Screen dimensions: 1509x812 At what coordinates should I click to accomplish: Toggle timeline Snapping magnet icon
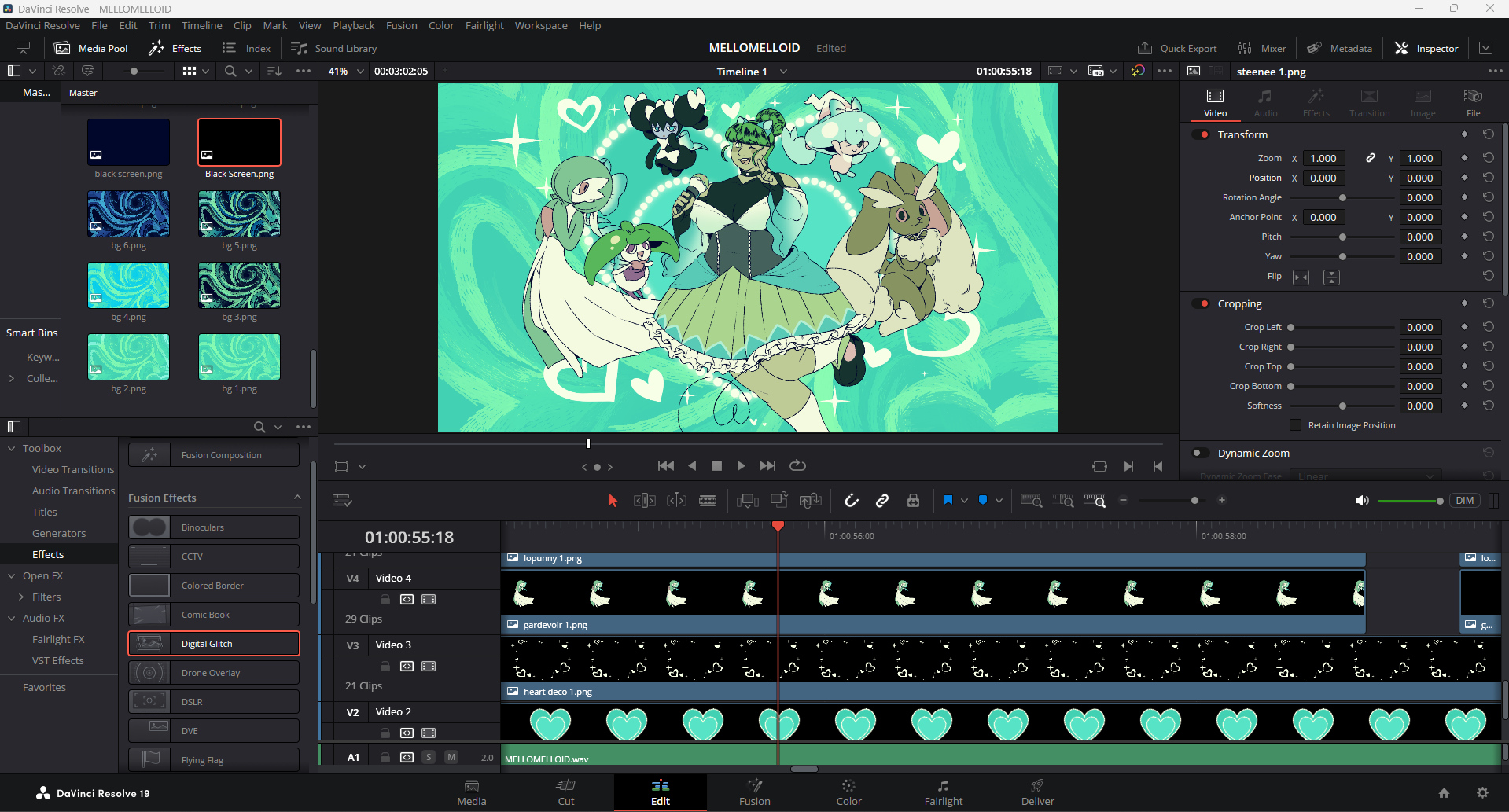pyautogui.click(x=851, y=501)
